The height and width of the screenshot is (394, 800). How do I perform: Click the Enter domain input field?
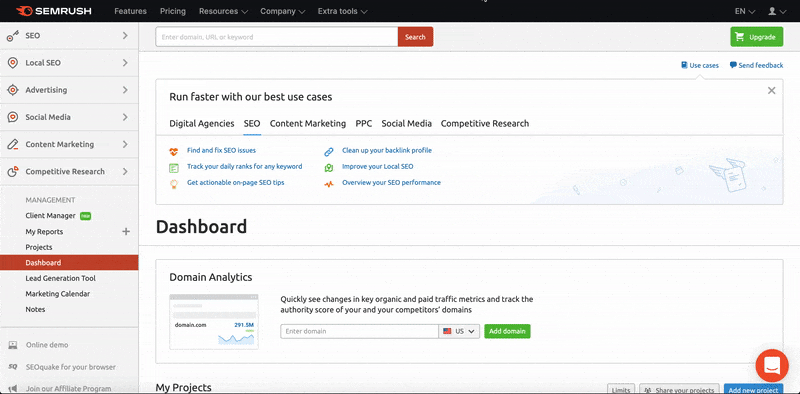(x=359, y=331)
